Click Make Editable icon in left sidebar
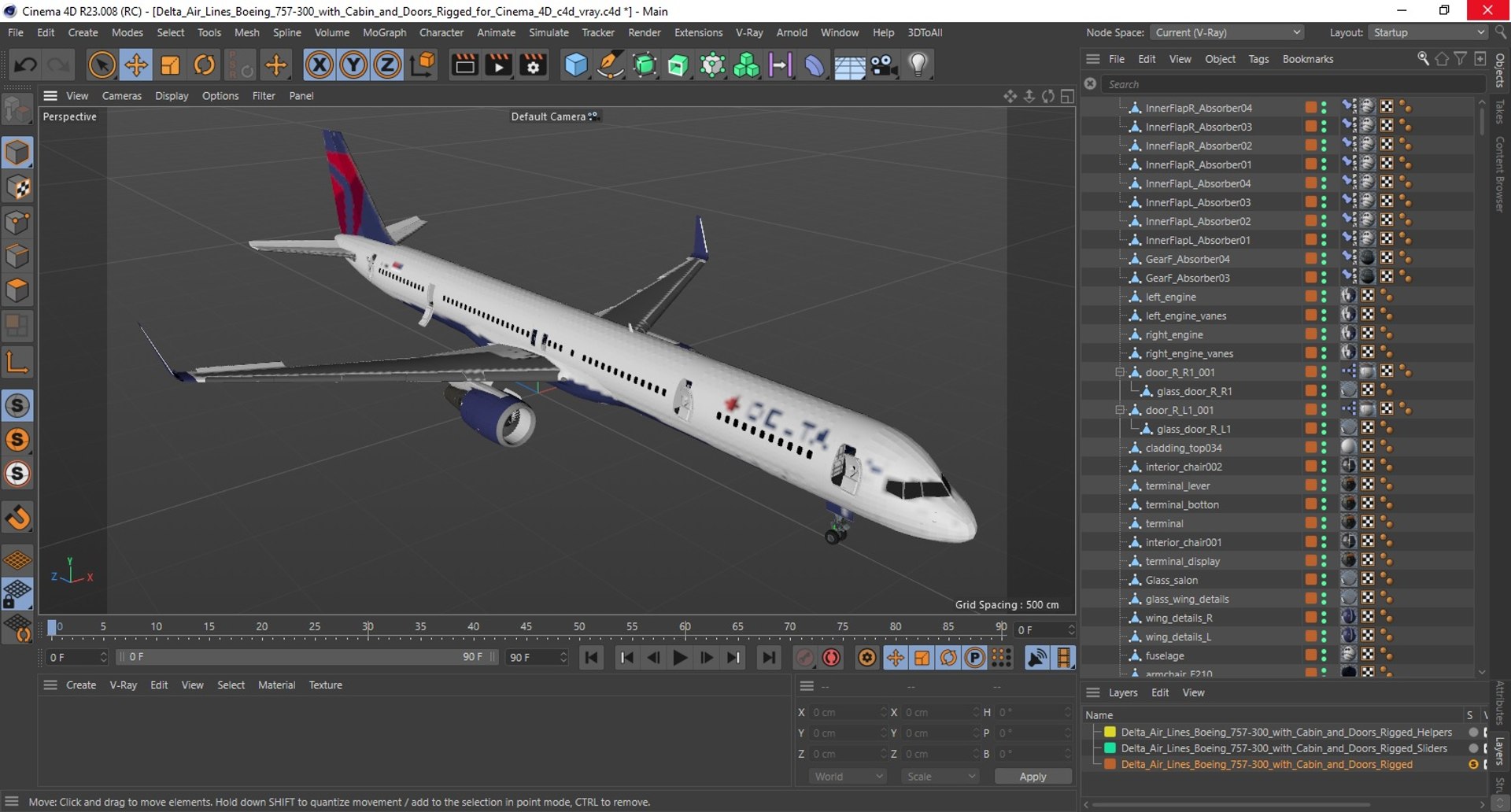This screenshot has height=812, width=1511. 17,110
